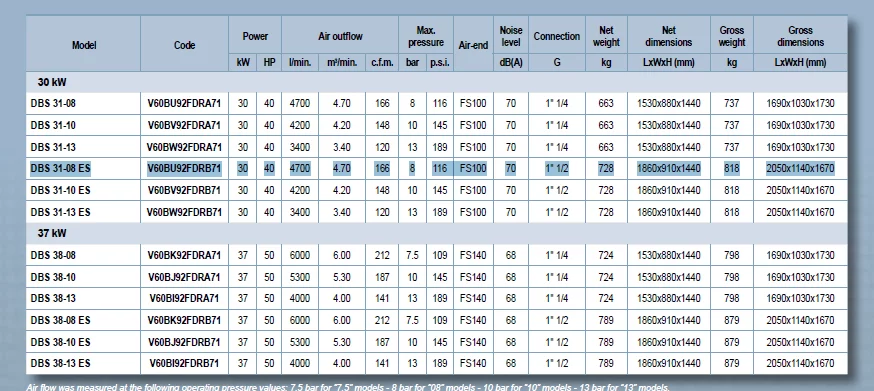Select the 30 kW section row
The image size is (874, 391).
pos(436,82)
